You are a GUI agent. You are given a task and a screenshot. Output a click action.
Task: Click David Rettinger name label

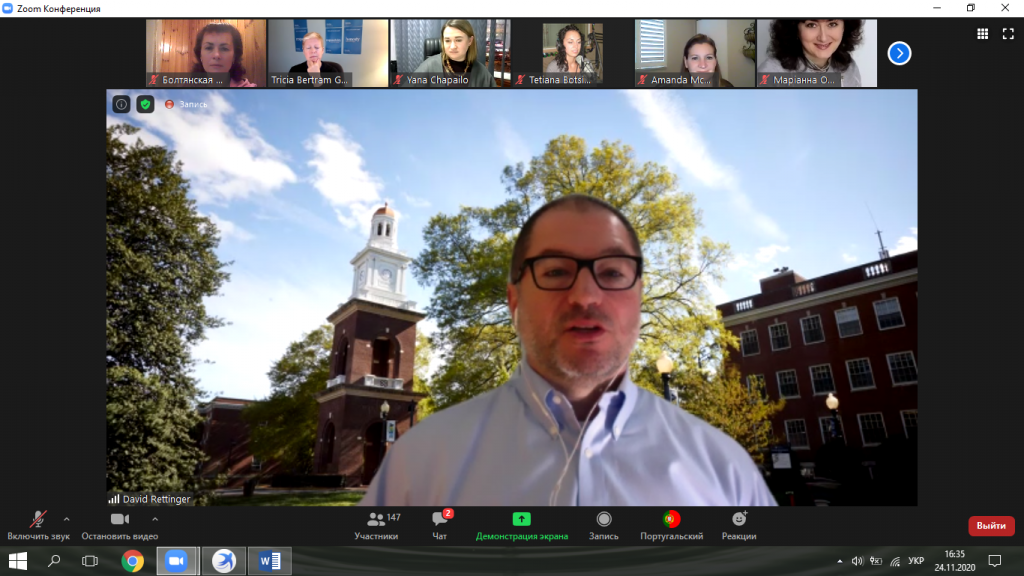156,499
